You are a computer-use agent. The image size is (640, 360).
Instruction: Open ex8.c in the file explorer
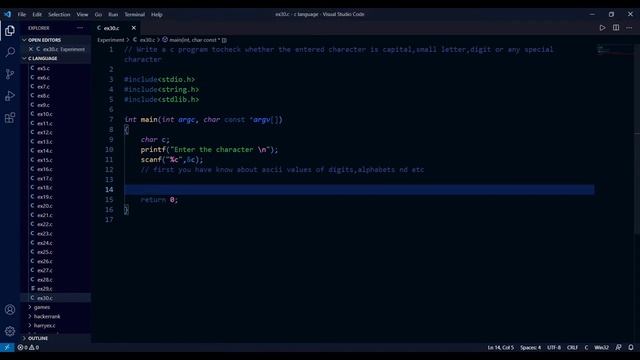pyautogui.click(x=43, y=96)
